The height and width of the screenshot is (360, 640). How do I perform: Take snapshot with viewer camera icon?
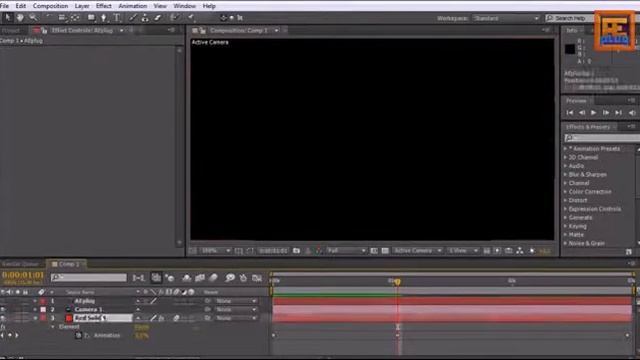[x=297, y=251]
